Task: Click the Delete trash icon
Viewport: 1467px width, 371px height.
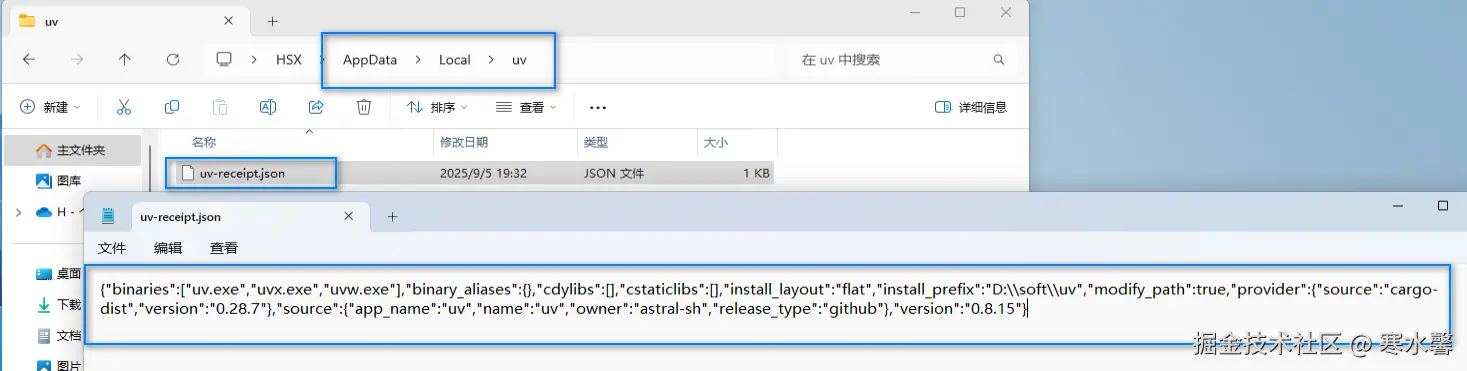Action: (365, 107)
